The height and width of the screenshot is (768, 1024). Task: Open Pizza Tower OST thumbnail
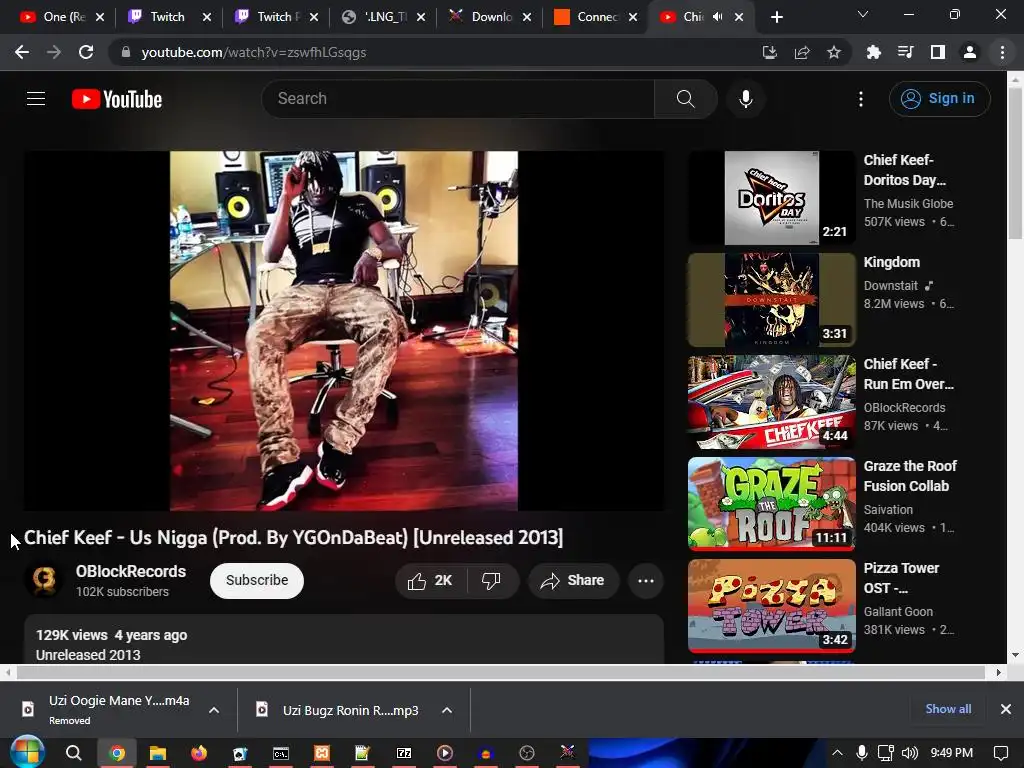pyautogui.click(x=772, y=605)
